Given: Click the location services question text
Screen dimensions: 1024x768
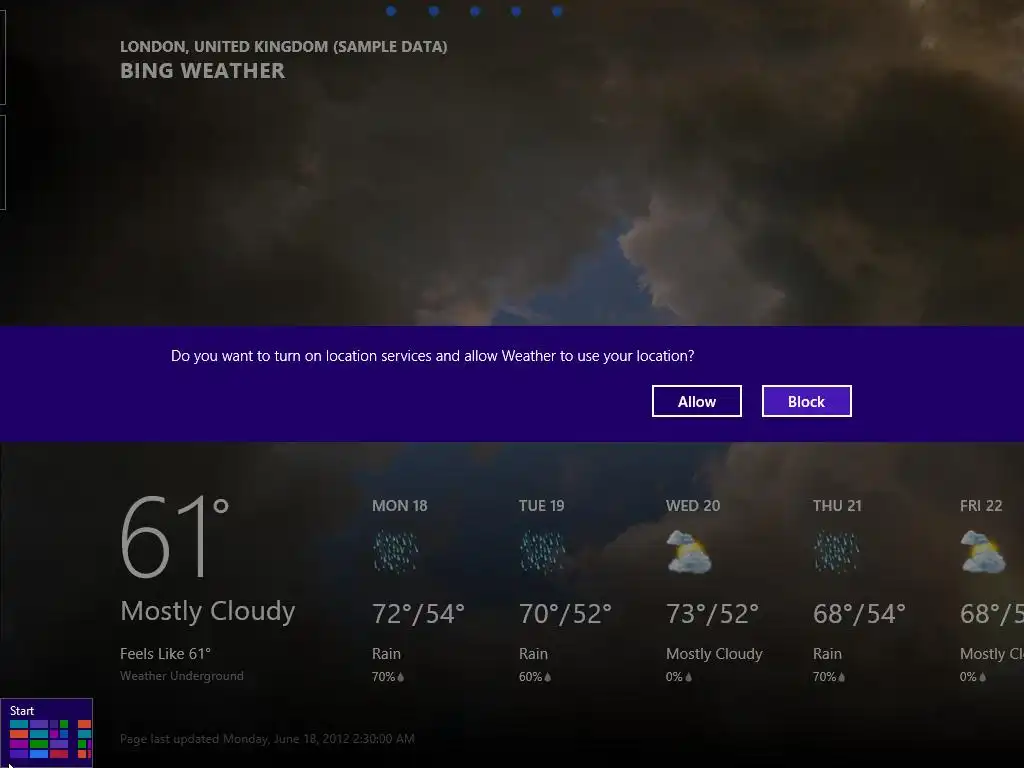Looking at the screenshot, I should (x=432, y=356).
